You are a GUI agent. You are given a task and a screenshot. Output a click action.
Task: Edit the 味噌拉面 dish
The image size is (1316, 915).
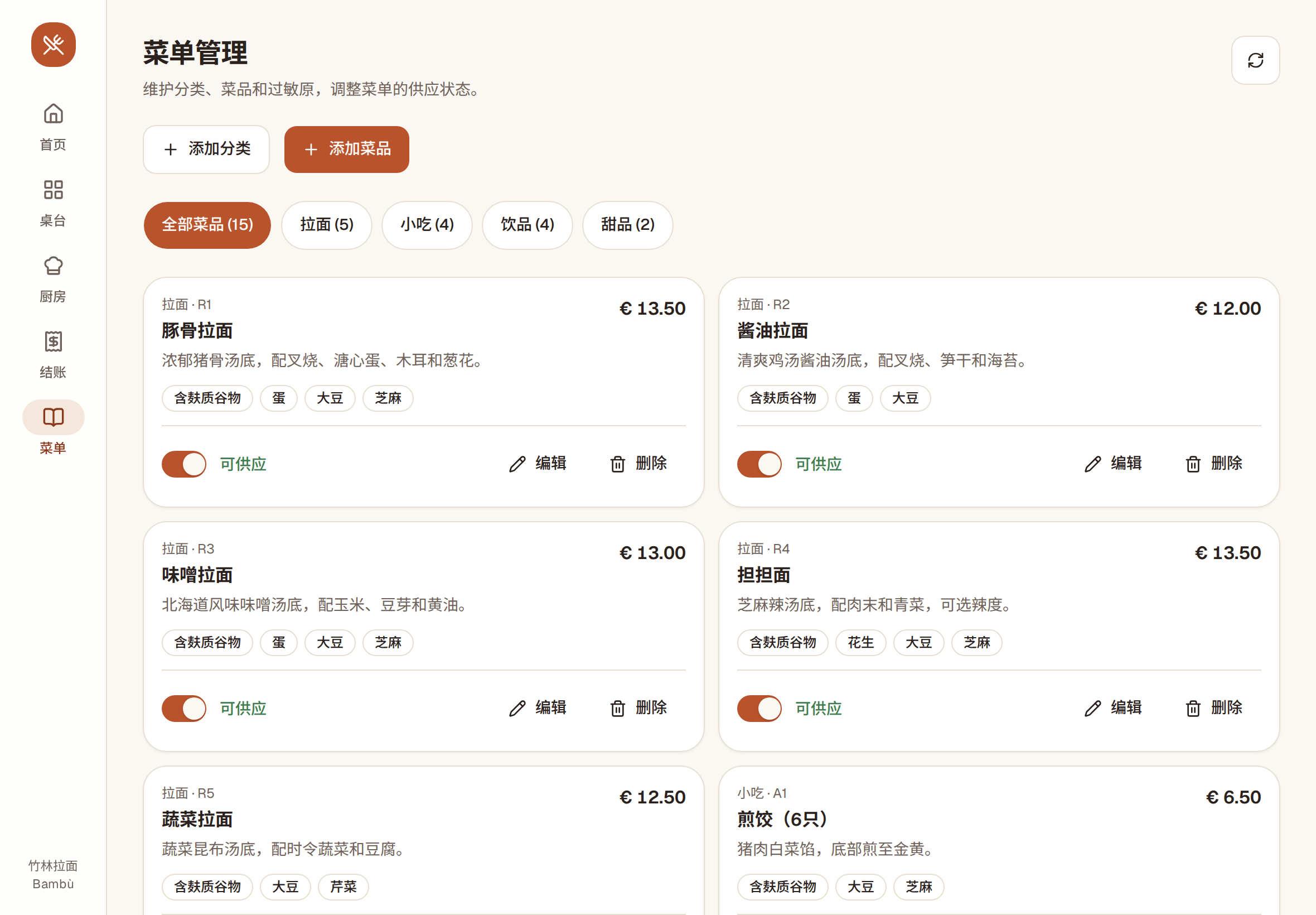pyautogui.click(x=538, y=708)
